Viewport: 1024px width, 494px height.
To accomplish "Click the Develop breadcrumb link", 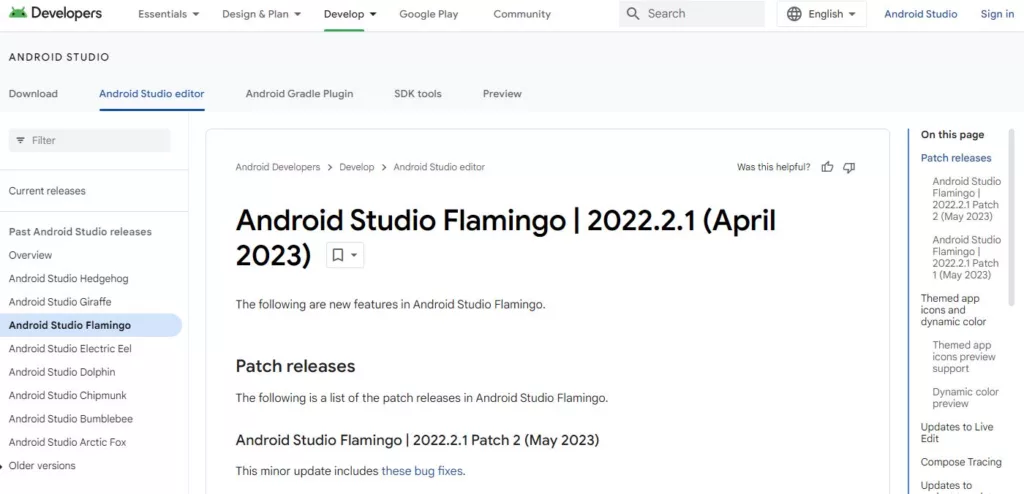I will tap(357, 167).
